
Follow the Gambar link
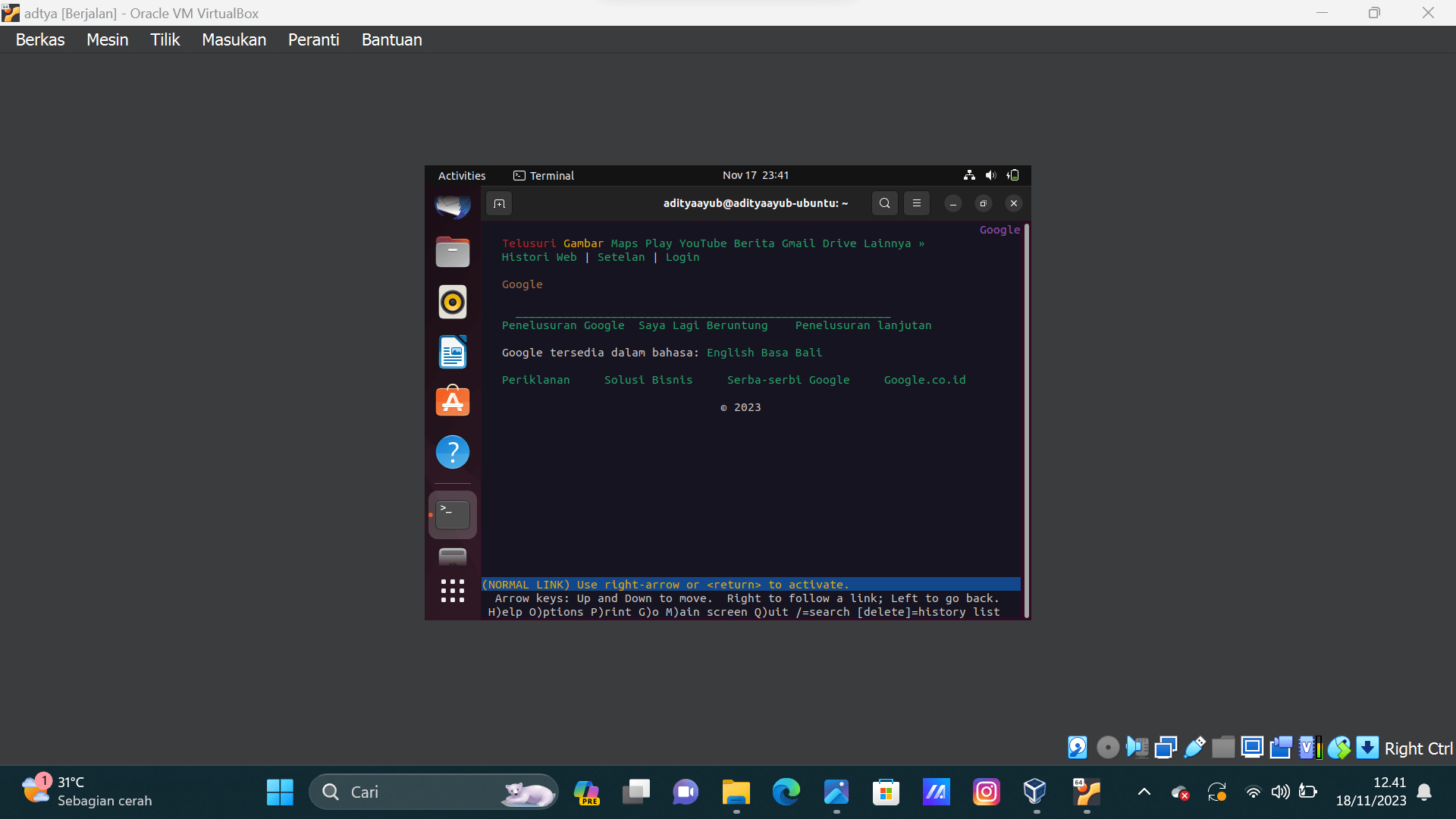coord(583,243)
